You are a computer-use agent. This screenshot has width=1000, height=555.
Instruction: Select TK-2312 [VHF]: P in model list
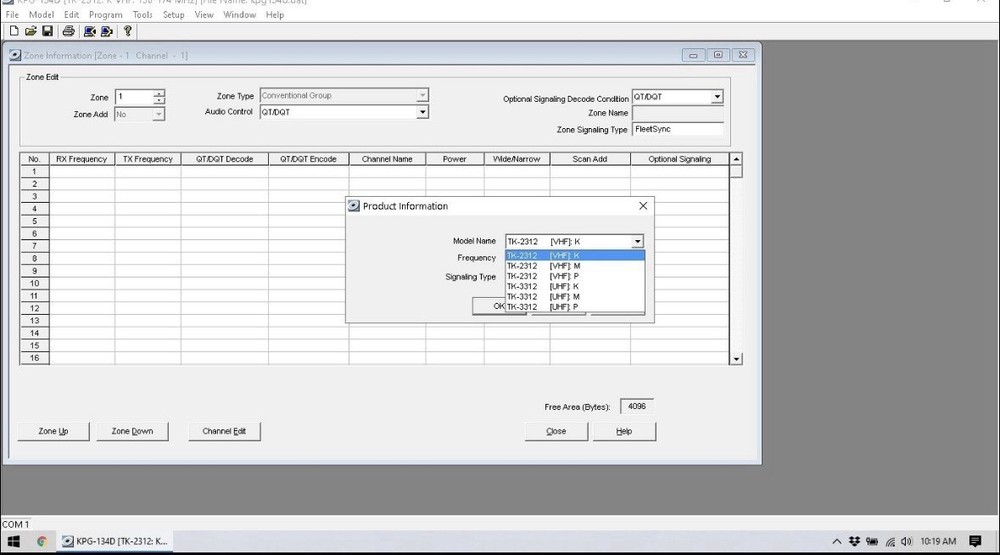(575, 276)
